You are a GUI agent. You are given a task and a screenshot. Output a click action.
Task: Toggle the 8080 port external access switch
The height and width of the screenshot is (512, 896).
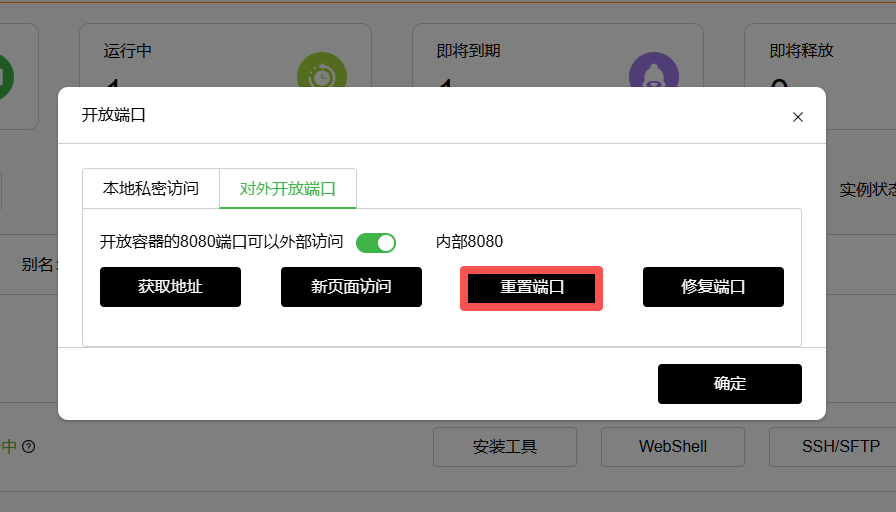(376, 243)
